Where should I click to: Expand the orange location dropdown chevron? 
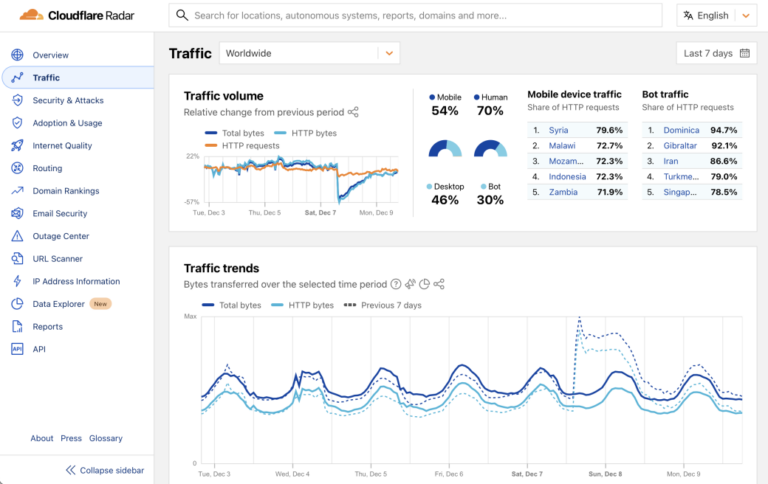pyautogui.click(x=389, y=53)
